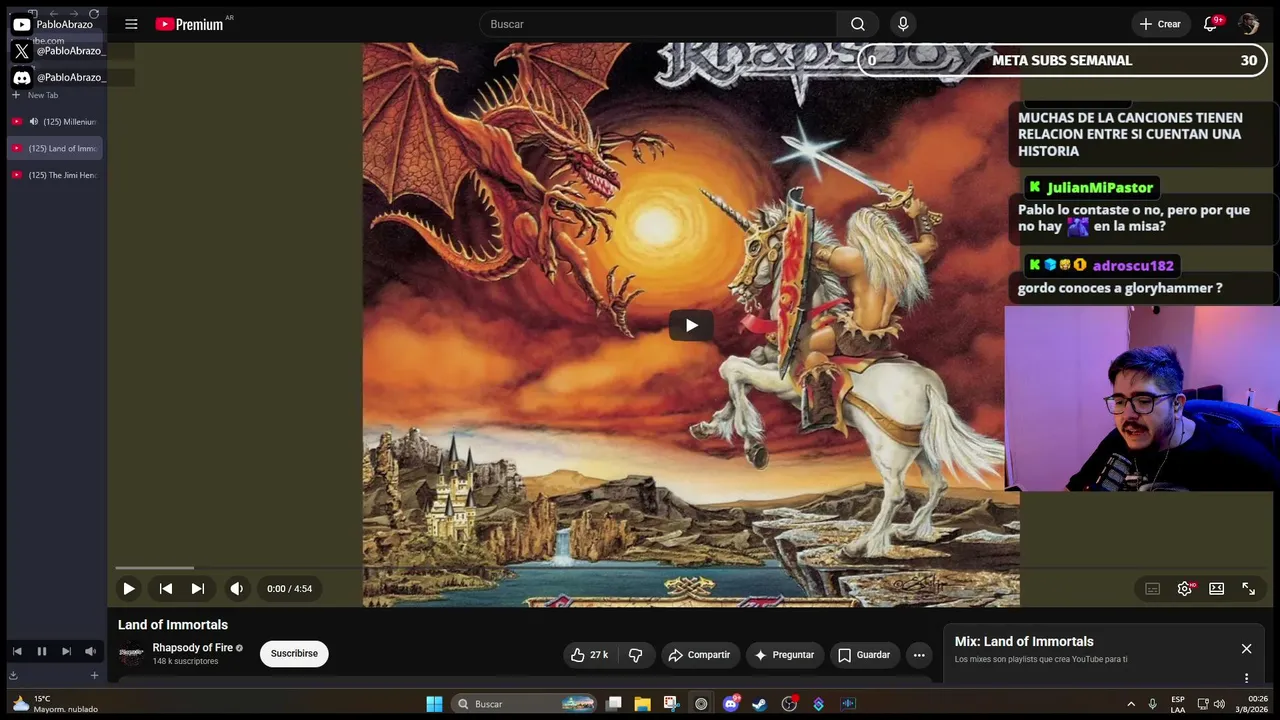The width and height of the screenshot is (1280, 720).
Task: Like the Land of Immortals video
Action: pyautogui.click(x=589, y=655)
